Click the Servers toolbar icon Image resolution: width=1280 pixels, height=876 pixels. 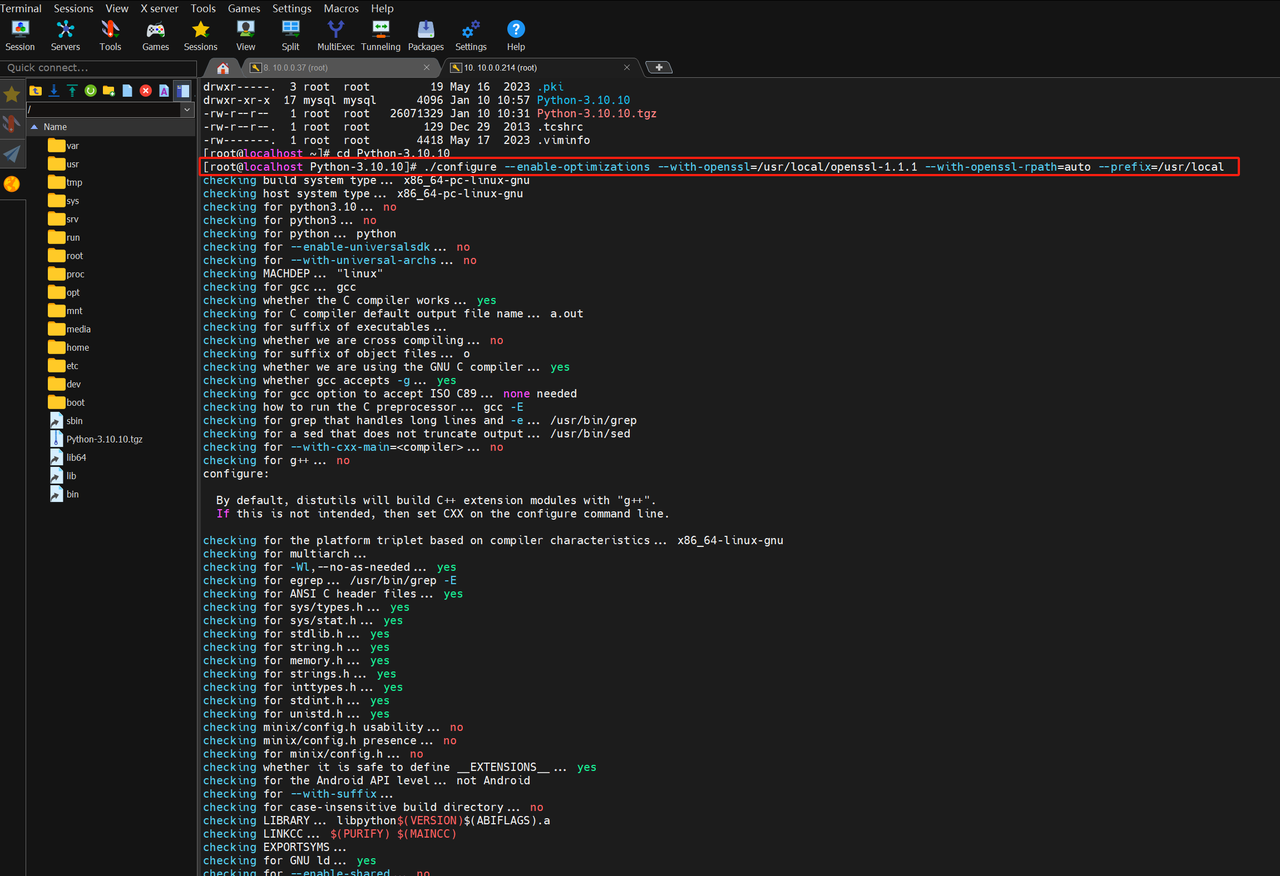pyautogui.click(x=65, y=35)
